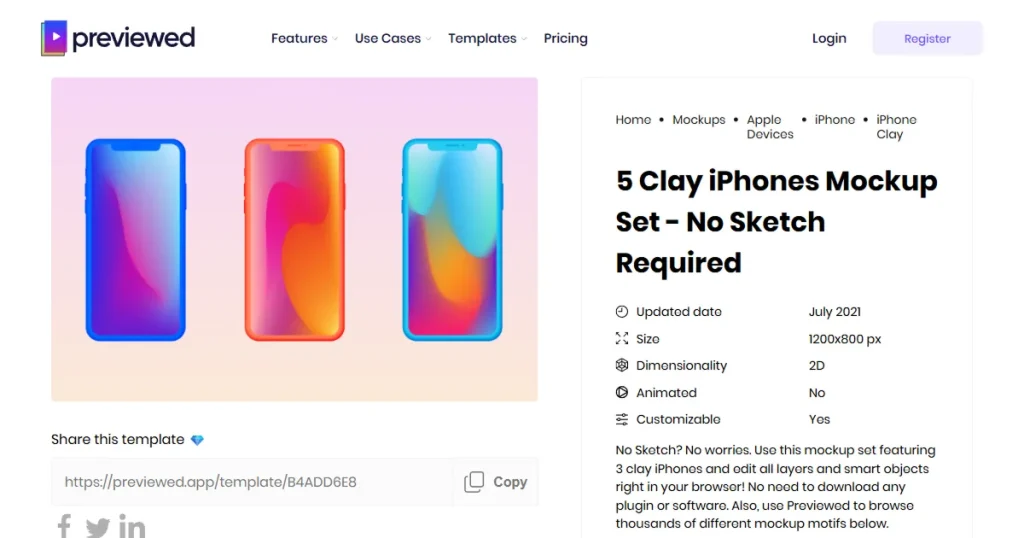Viewport: 1024px width, 538px height.
Task: Click the Previewed logo icon
Action: 54,38
